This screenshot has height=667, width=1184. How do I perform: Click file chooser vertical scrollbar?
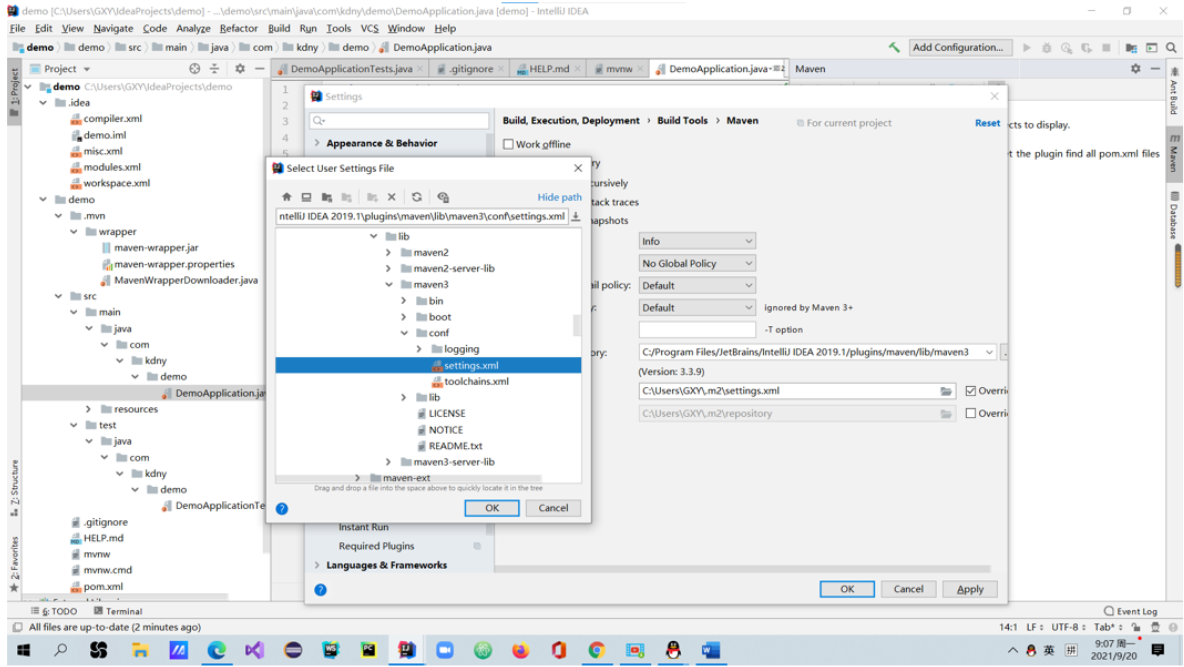[578, 325]
